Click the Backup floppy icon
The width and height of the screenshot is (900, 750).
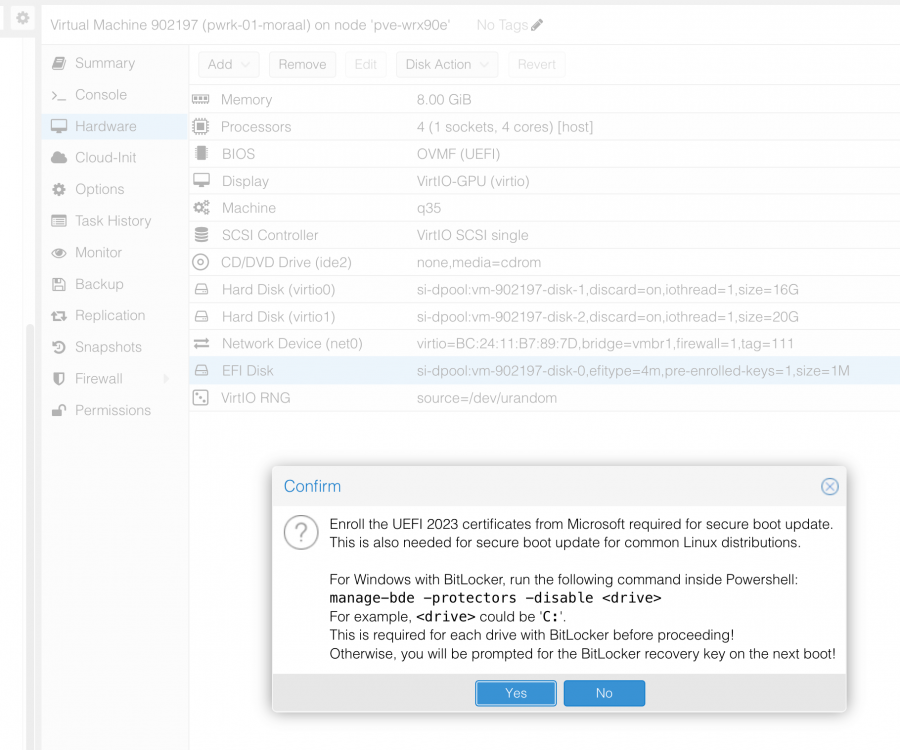tap(59, 284)
